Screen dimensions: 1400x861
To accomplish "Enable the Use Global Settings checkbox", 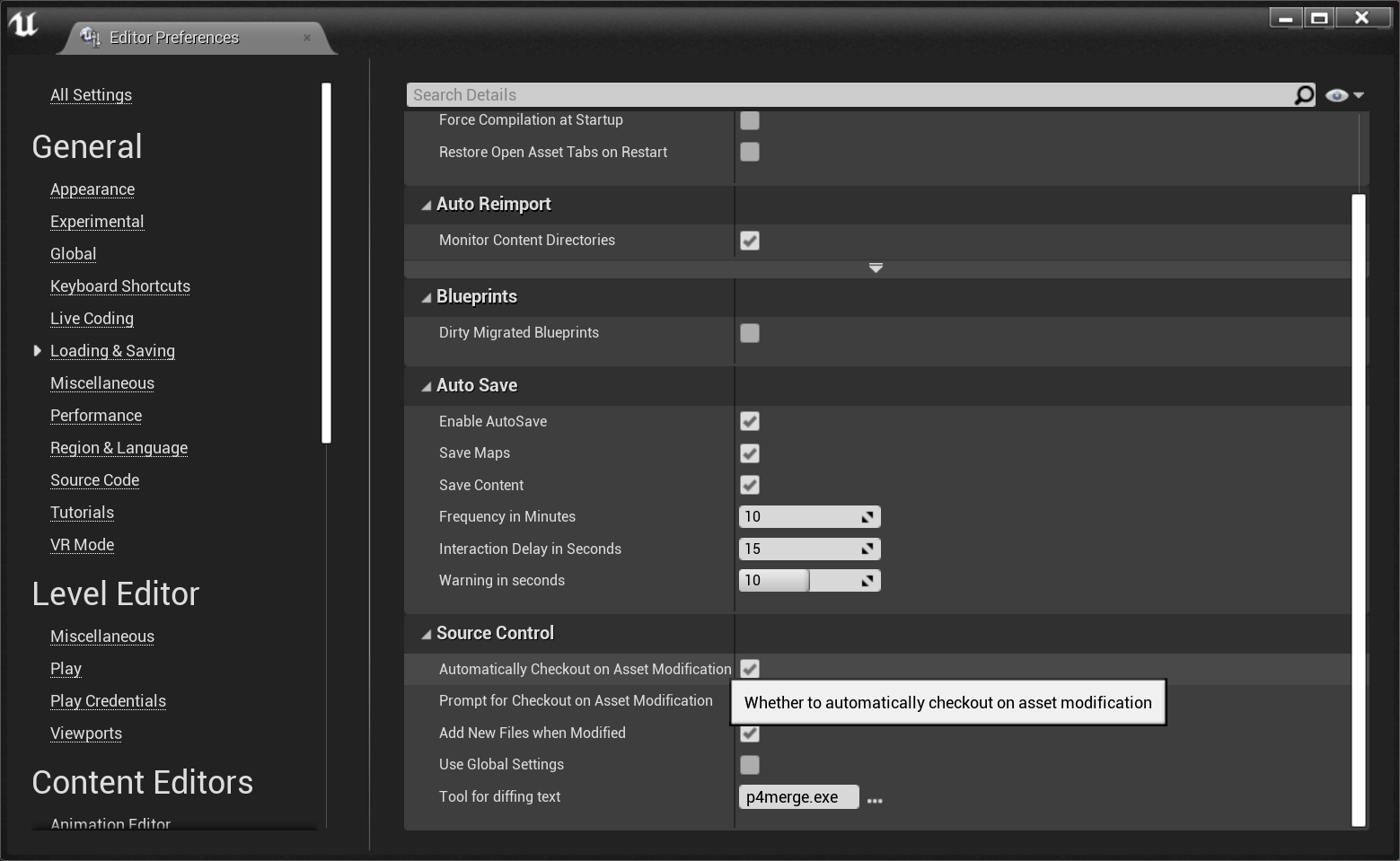I will click(x=750, y=765).
